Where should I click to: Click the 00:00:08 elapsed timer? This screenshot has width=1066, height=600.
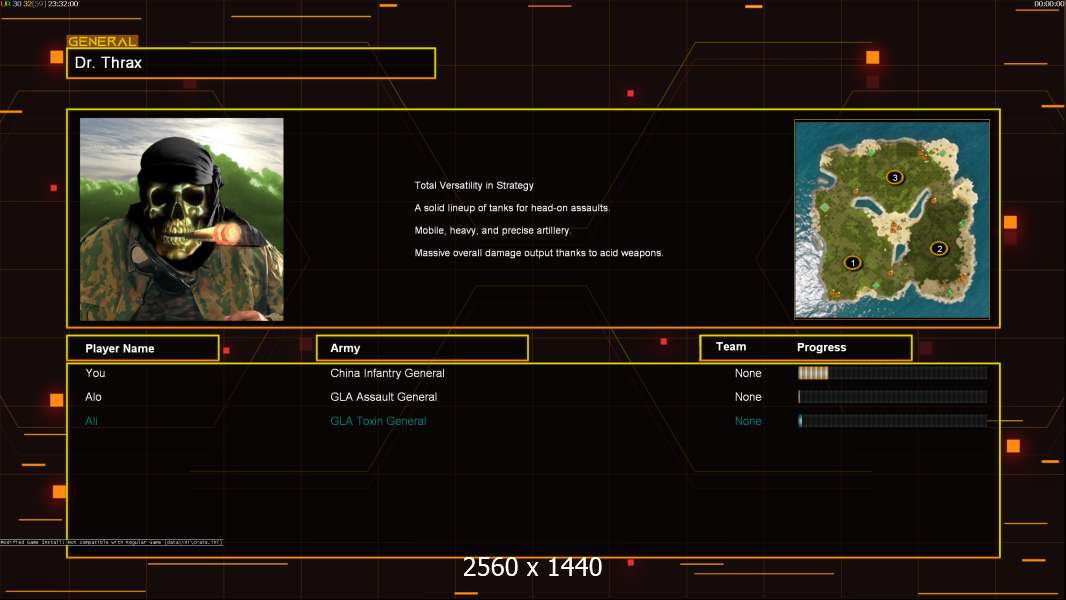[x=1049, y=4]
